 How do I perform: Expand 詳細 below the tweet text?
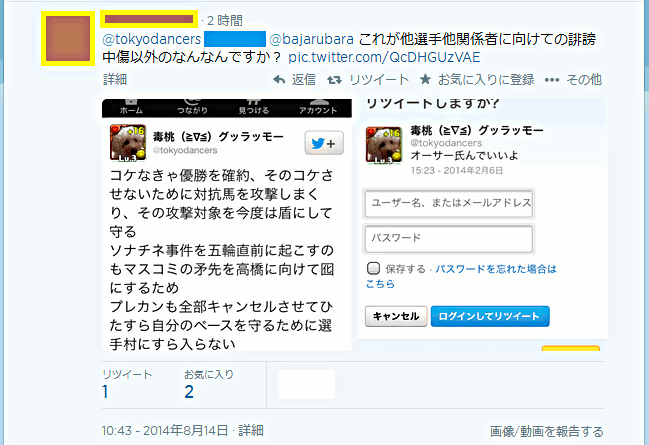click(115, 79)
